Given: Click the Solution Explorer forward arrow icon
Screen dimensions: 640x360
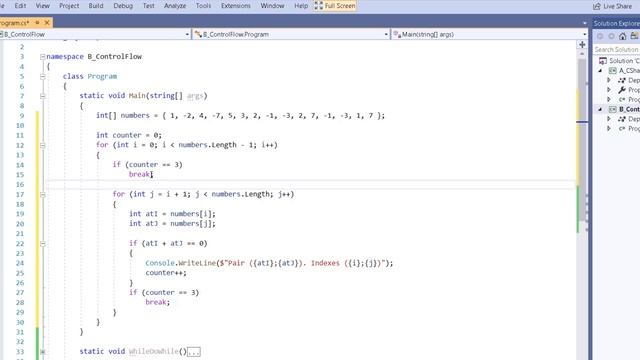Looking at the screenshot, I should (611, 36).
